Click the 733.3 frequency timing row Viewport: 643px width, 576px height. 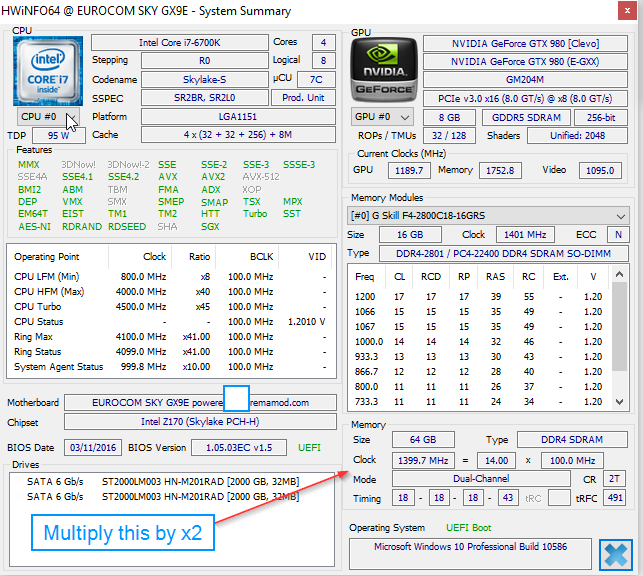(480, 402)
